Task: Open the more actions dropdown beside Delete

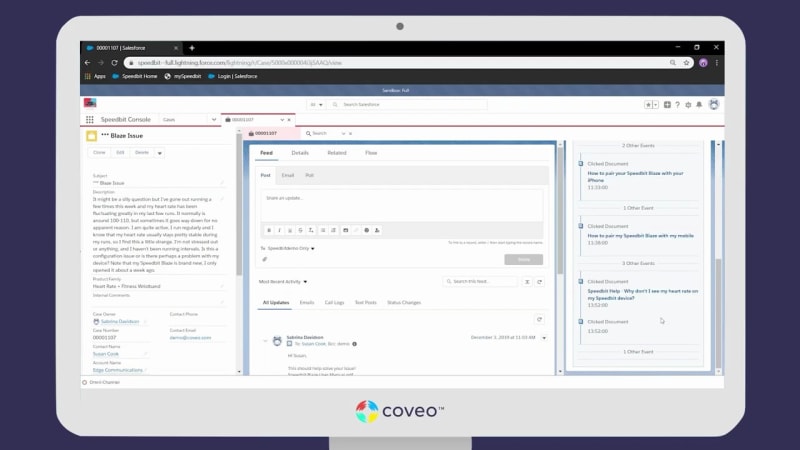Action: tap(160, 153)
